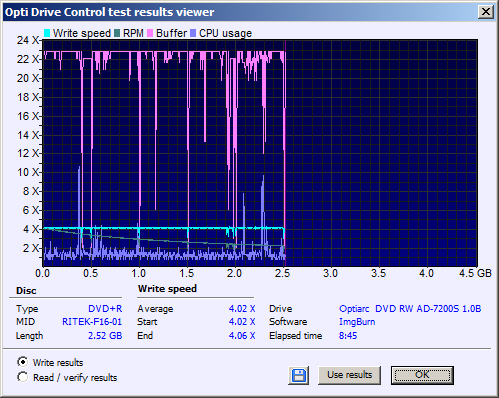Click the MID value RITEK-F16-01
499x398 pixels.
point(92,322)
